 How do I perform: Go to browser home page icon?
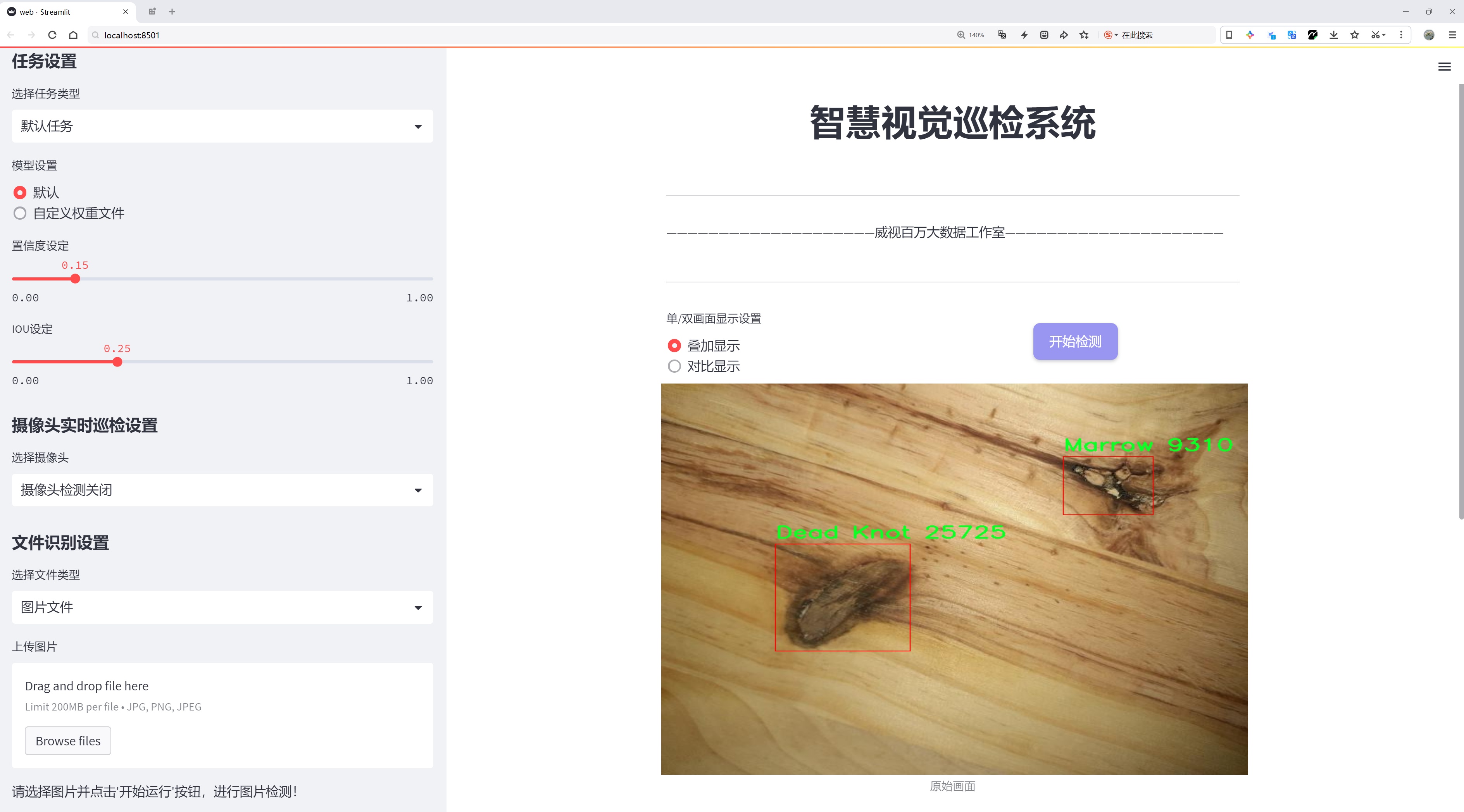[x=73, y=35]
